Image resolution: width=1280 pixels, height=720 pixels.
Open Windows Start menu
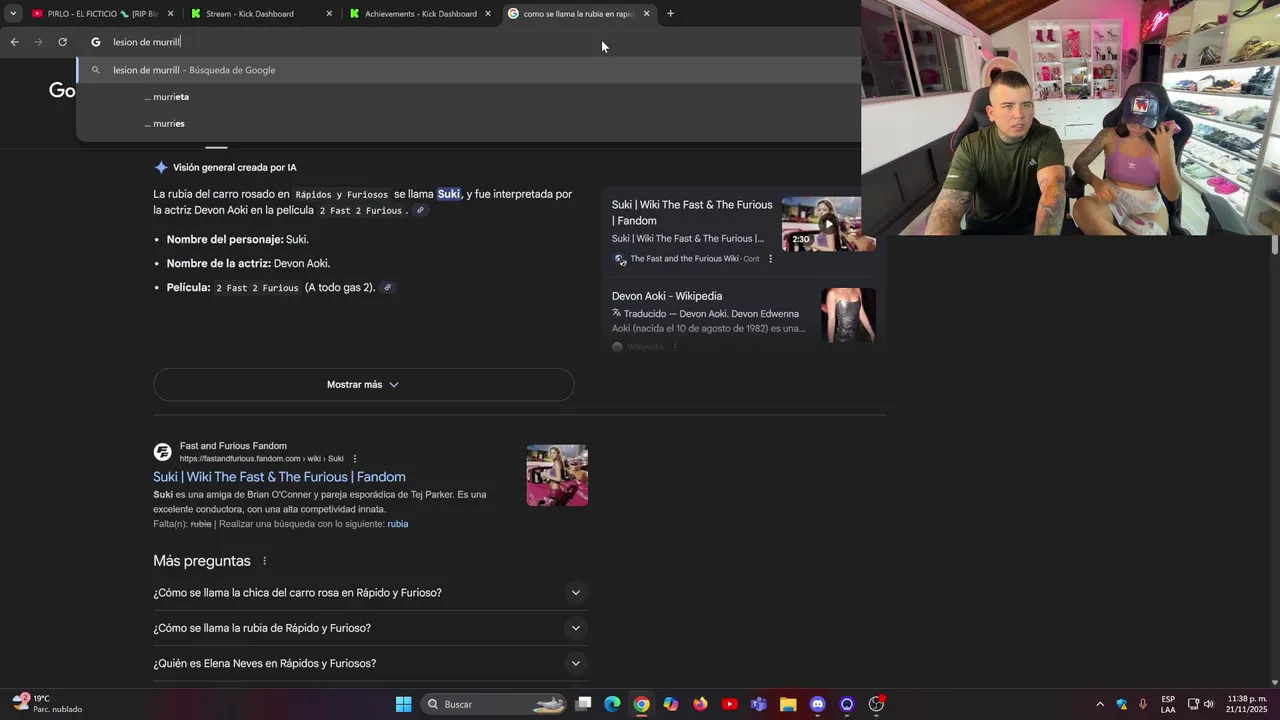404,704
